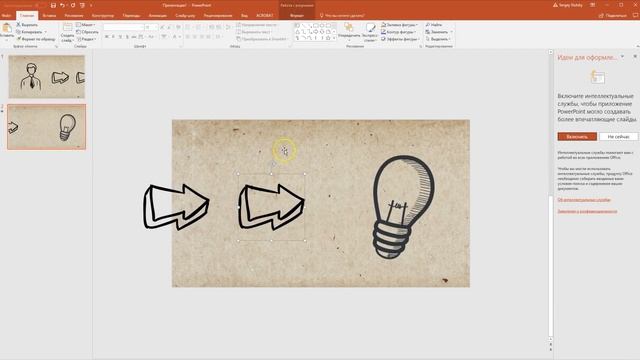Switch to Анимация (Animations) tab

[x=158, y=16]
